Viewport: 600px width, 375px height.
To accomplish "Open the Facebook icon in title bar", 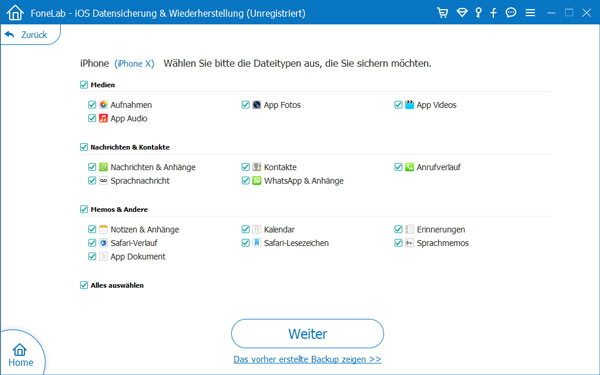I will pos(493,13).
